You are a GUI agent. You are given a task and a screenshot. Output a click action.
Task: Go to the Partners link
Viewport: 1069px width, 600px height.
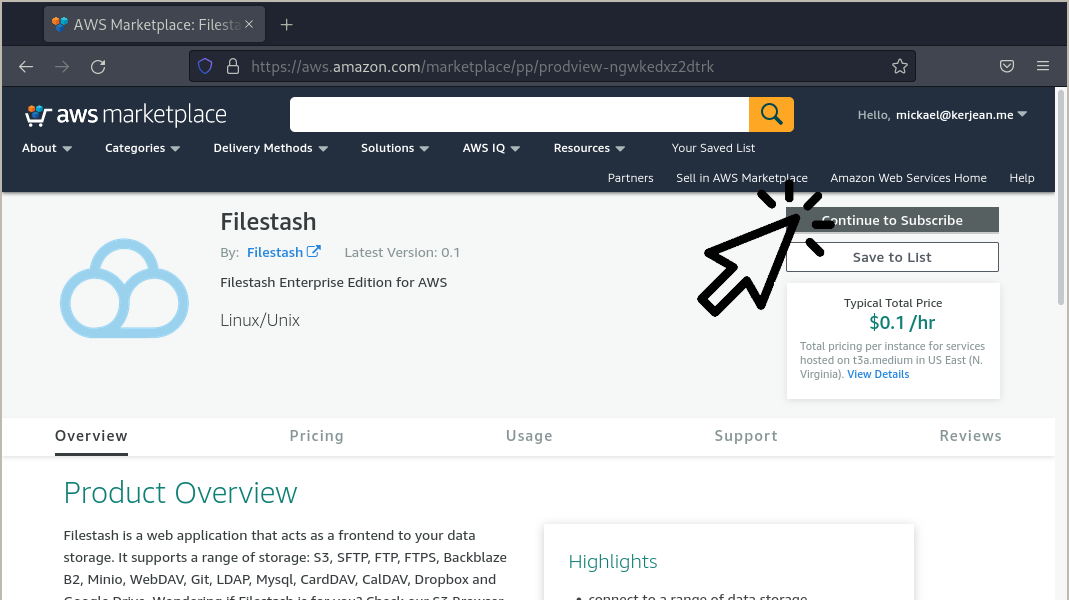(x=631, y=178)
